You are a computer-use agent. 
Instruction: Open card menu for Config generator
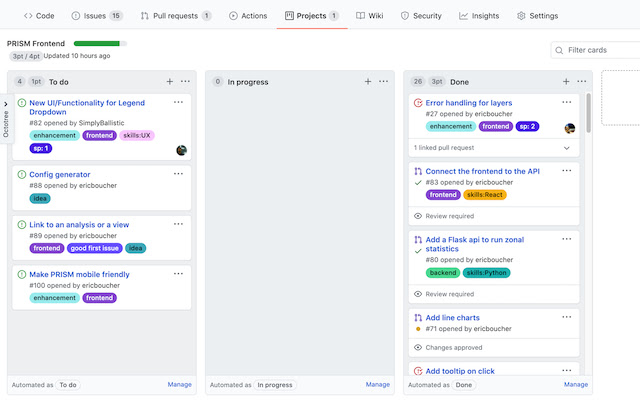tap(178, 173)
